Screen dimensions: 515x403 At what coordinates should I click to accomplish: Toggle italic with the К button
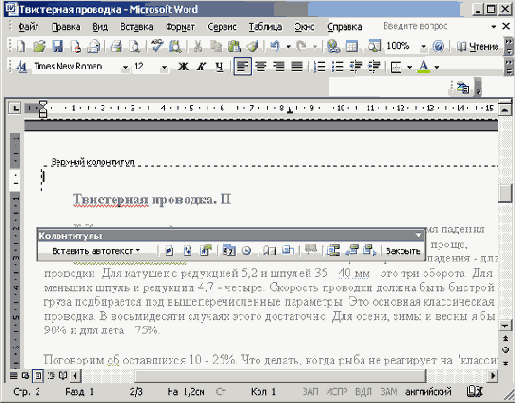[x=201, y=67]
